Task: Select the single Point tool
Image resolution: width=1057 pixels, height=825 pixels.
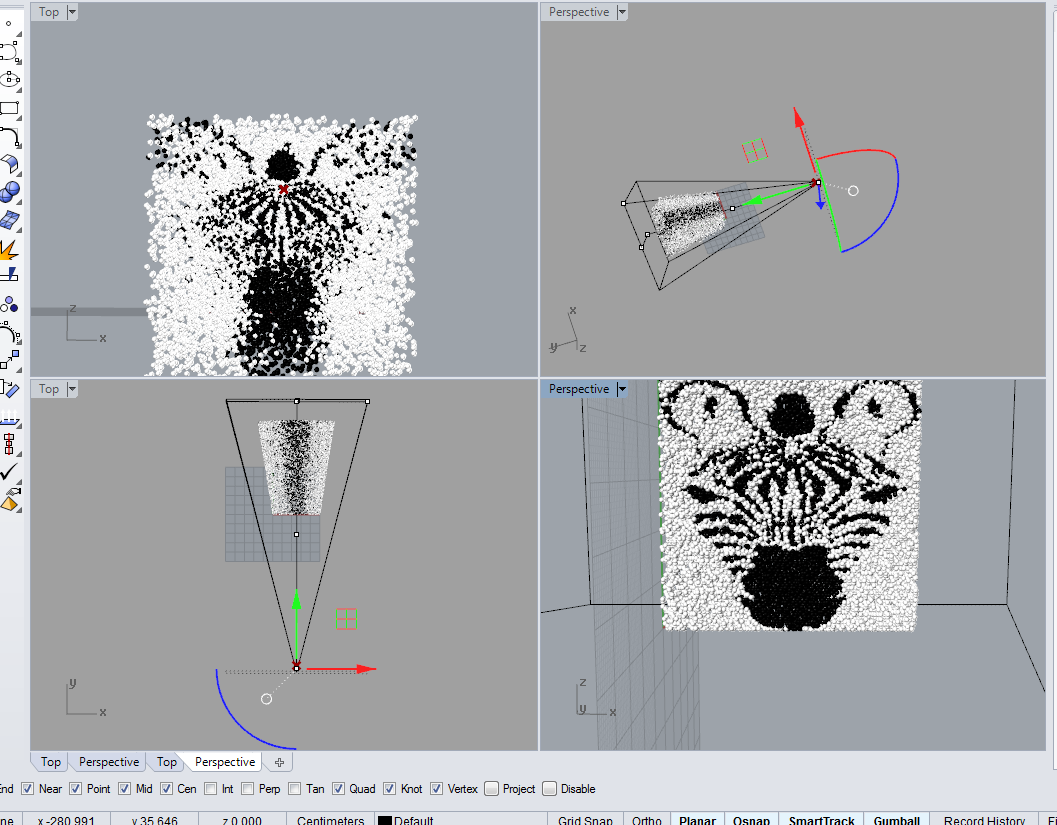Action: click(x=9, y=23)
